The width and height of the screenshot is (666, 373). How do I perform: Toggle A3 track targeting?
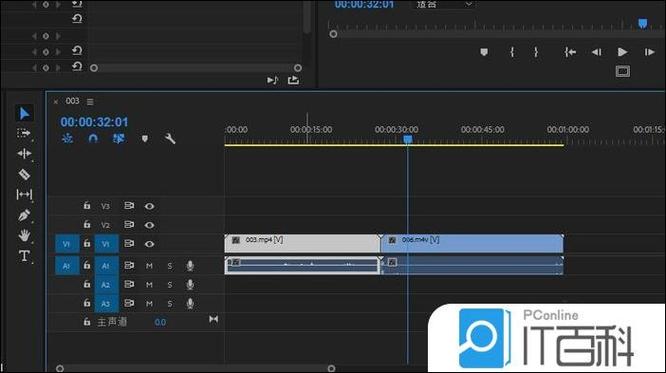106,304
